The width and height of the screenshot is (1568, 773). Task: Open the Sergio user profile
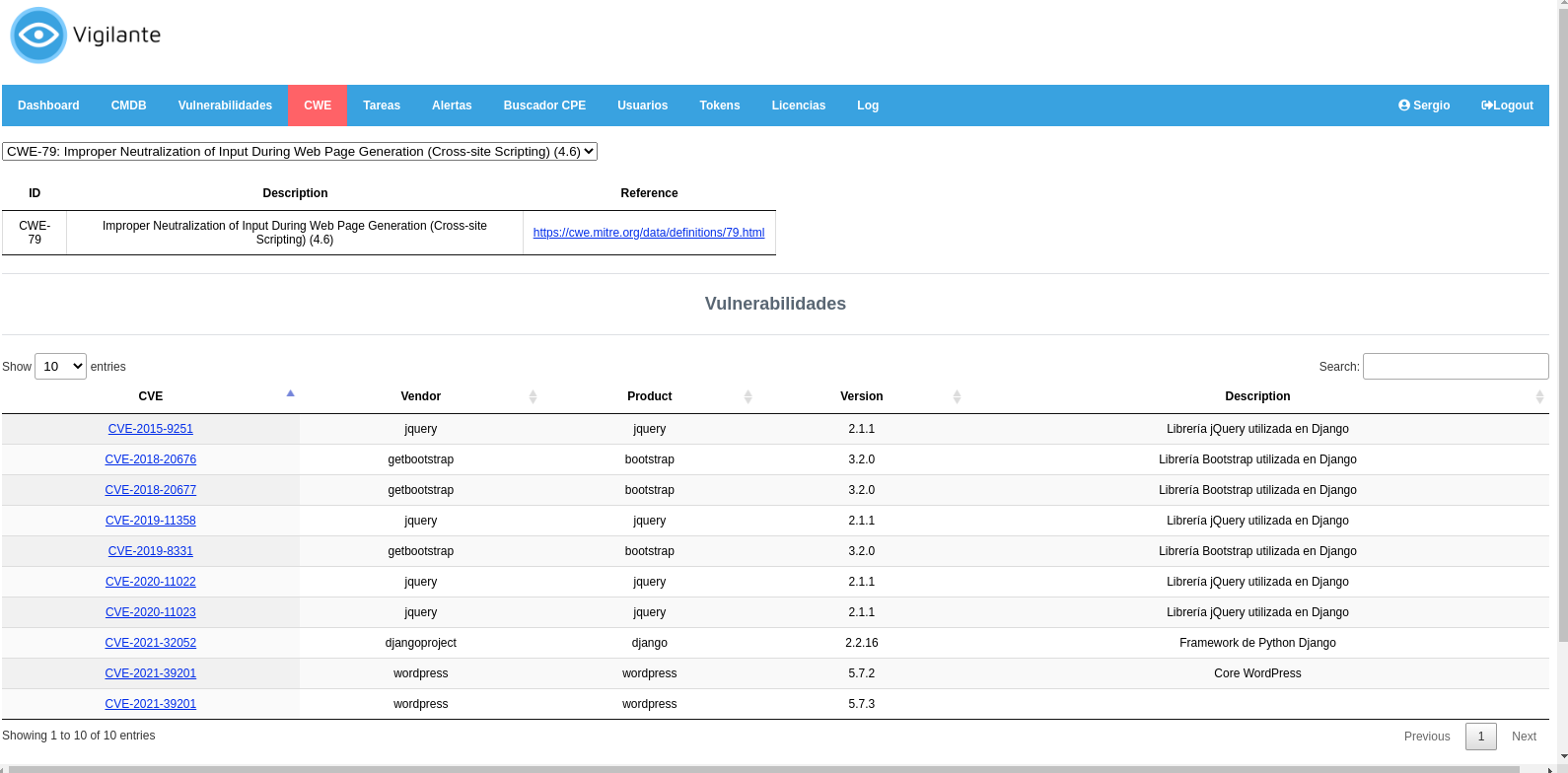coord(1424,105)
